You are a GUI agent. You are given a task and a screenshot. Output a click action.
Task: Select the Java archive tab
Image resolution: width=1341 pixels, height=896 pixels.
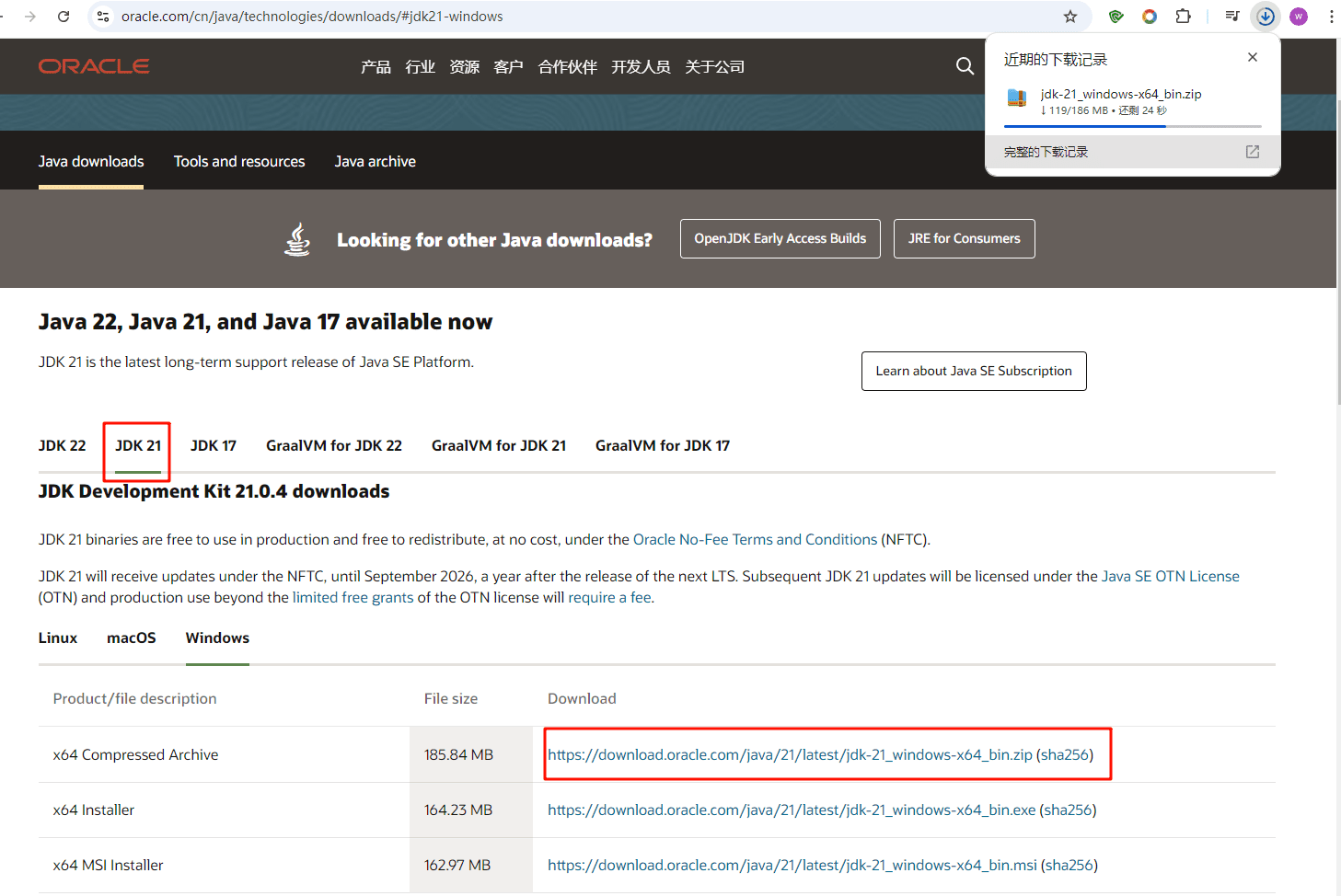(376, 161)
